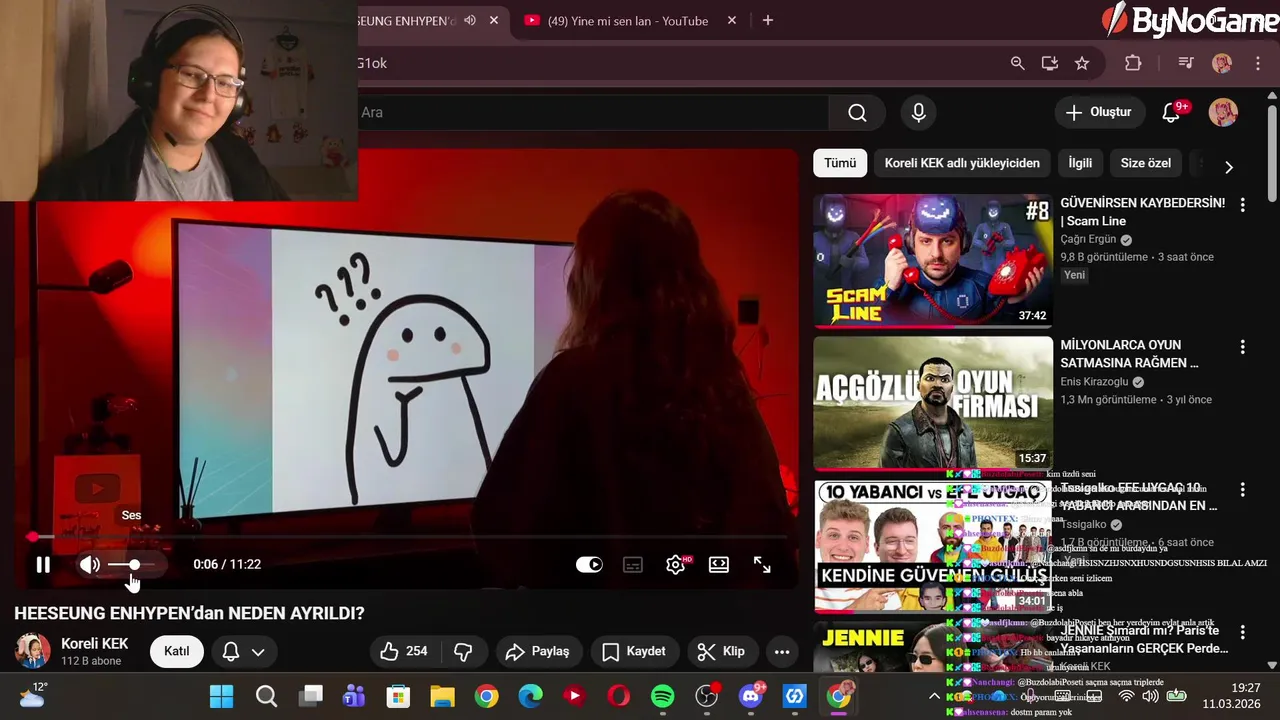Click the search magnifier button
This screenshot has height=720, width=1280.
click(x=857, y=112)
